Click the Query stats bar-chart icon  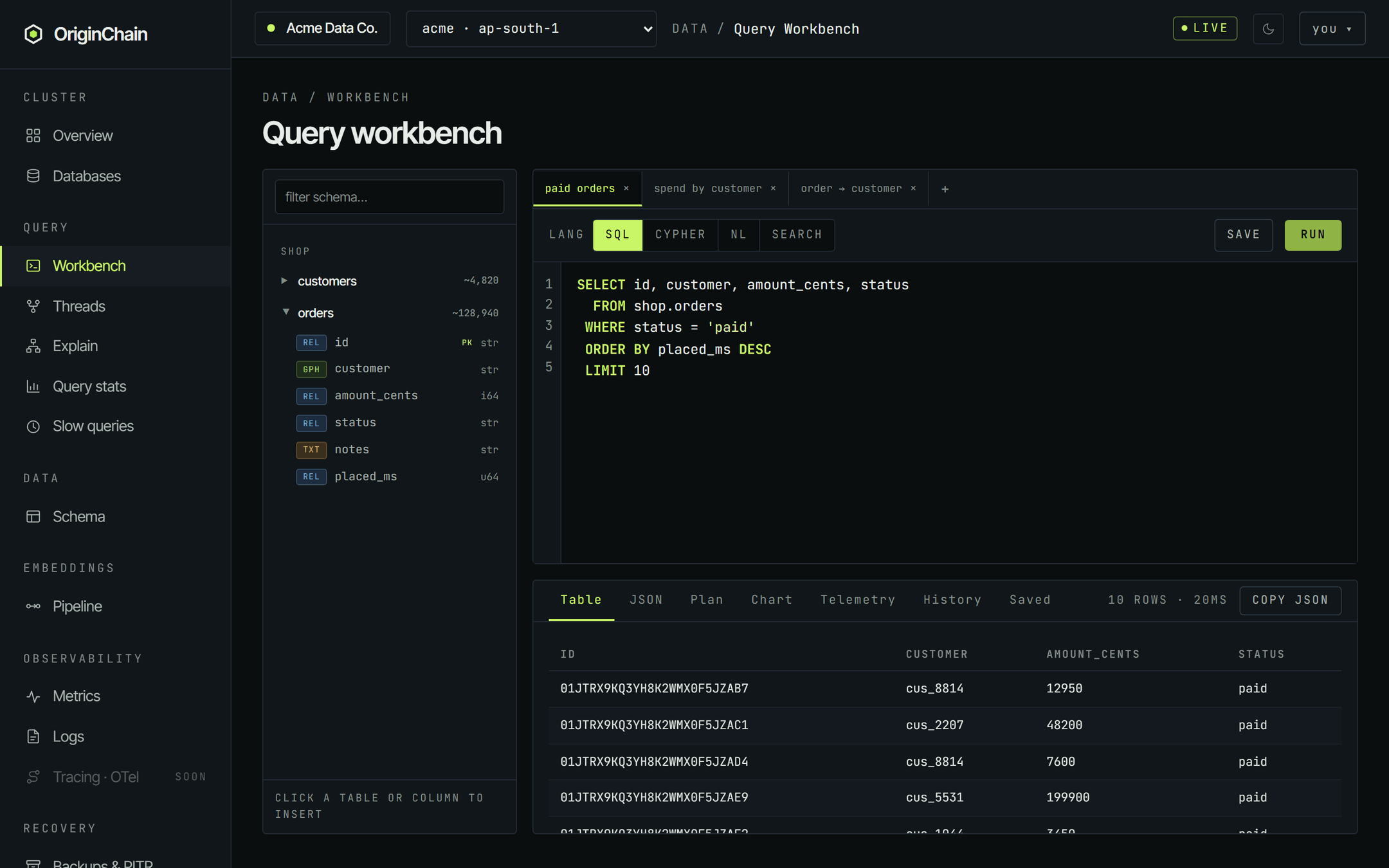33,386
